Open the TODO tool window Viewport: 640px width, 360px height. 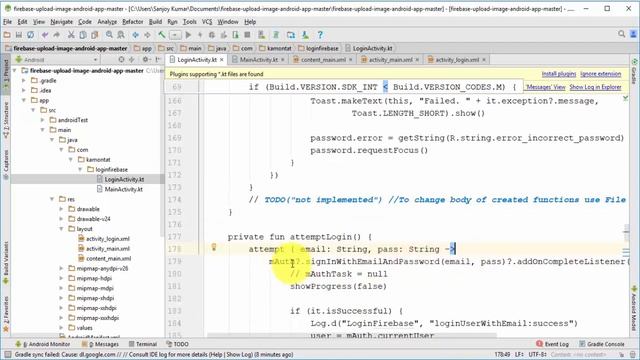point(178,344)
